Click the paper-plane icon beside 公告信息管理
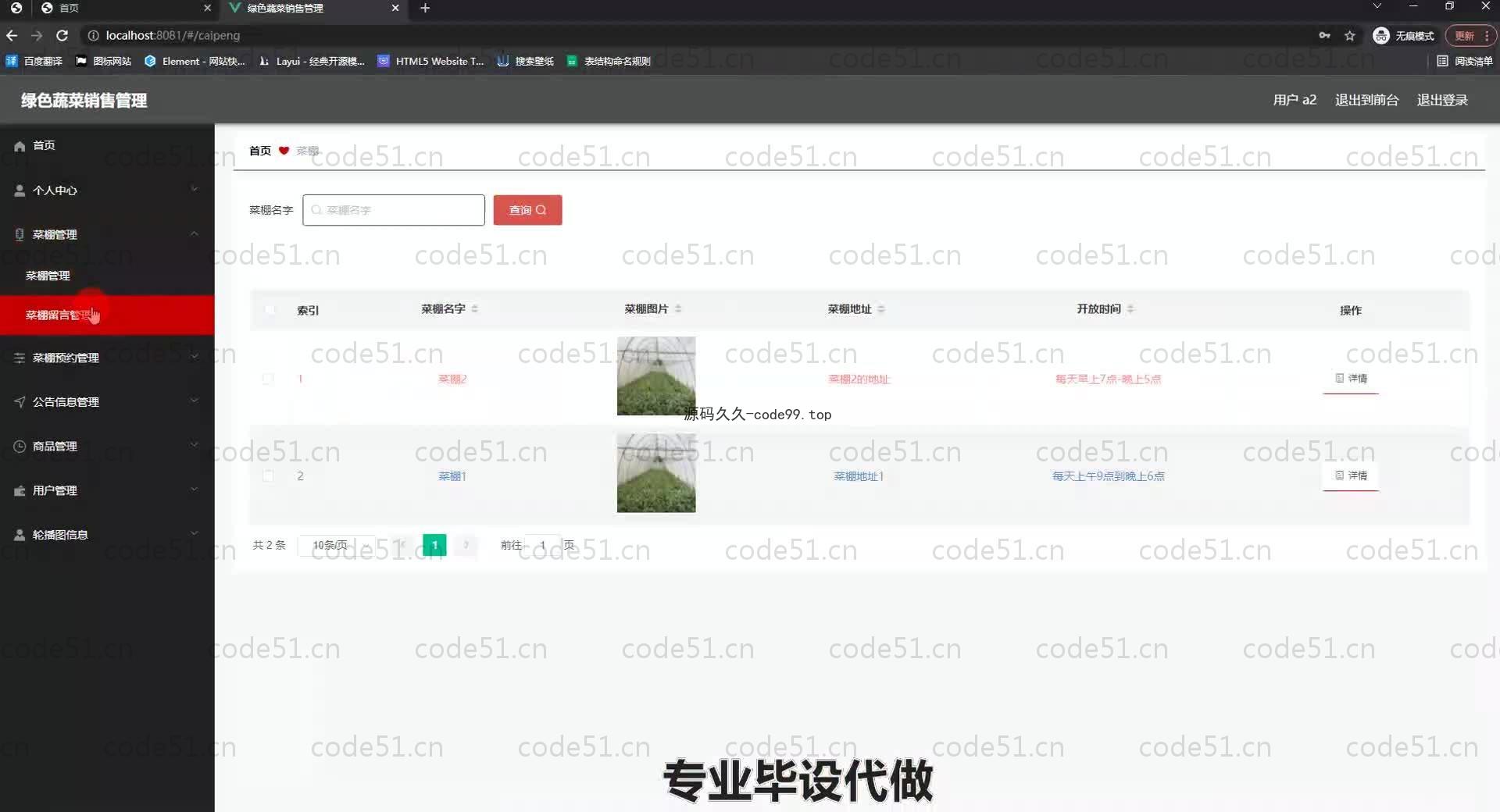Image resolution: width=1500 pixels, height=812 pixels. pos(20,402)
